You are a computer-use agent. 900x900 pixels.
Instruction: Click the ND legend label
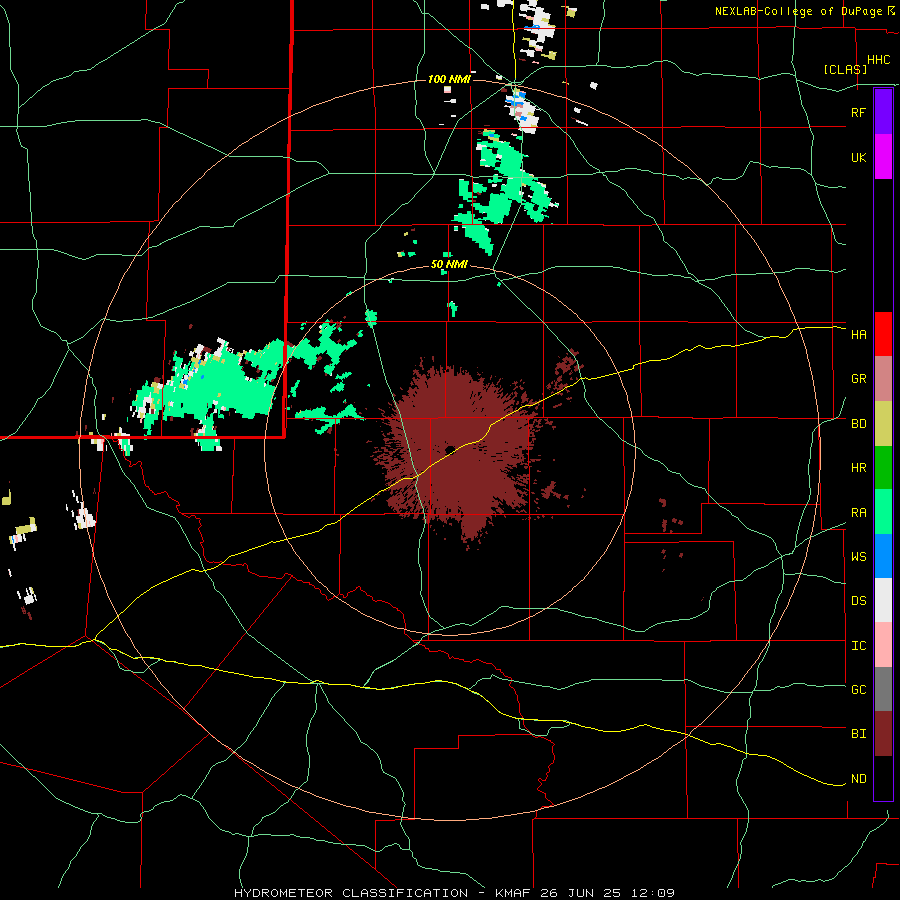coord(858,779)
